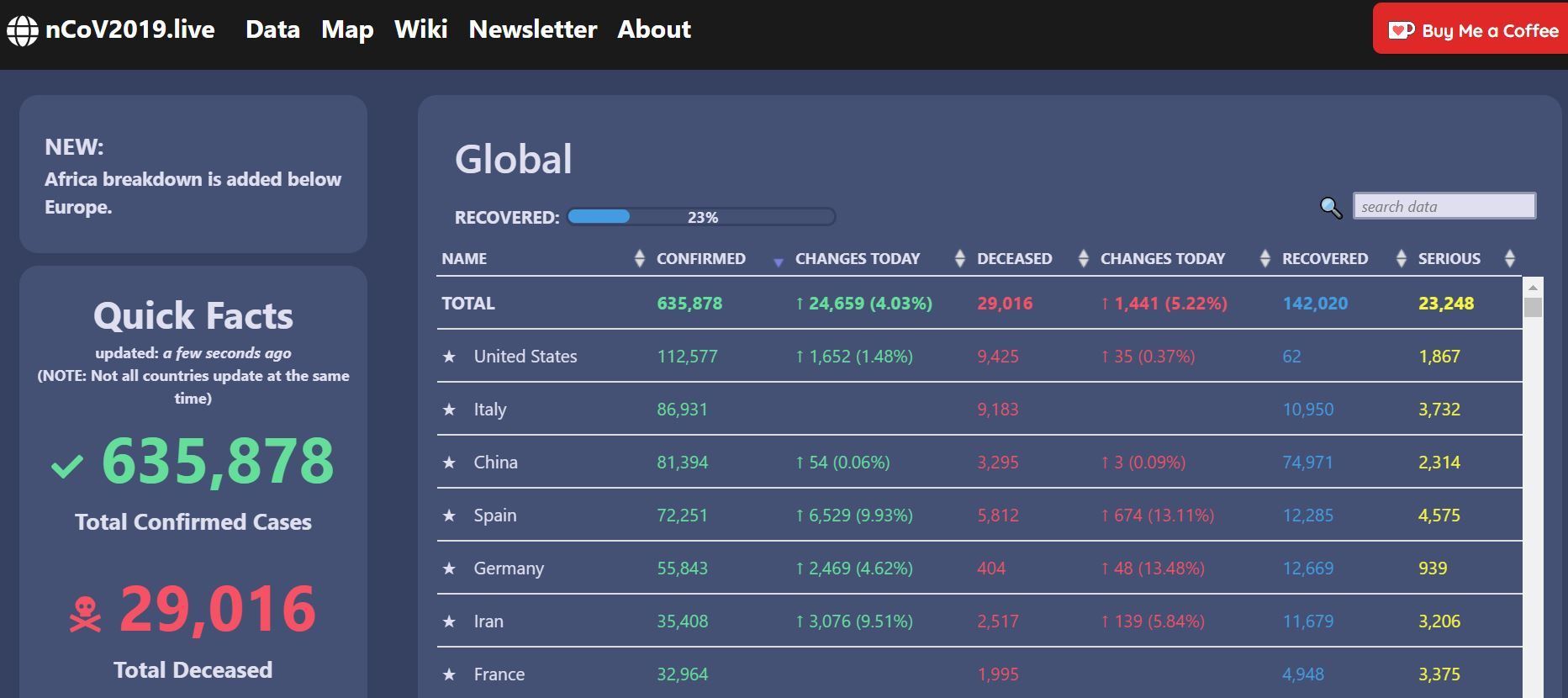The image size is (1568, 698).
Task: Click the star icon beside Spain
Action: (450, 516)
